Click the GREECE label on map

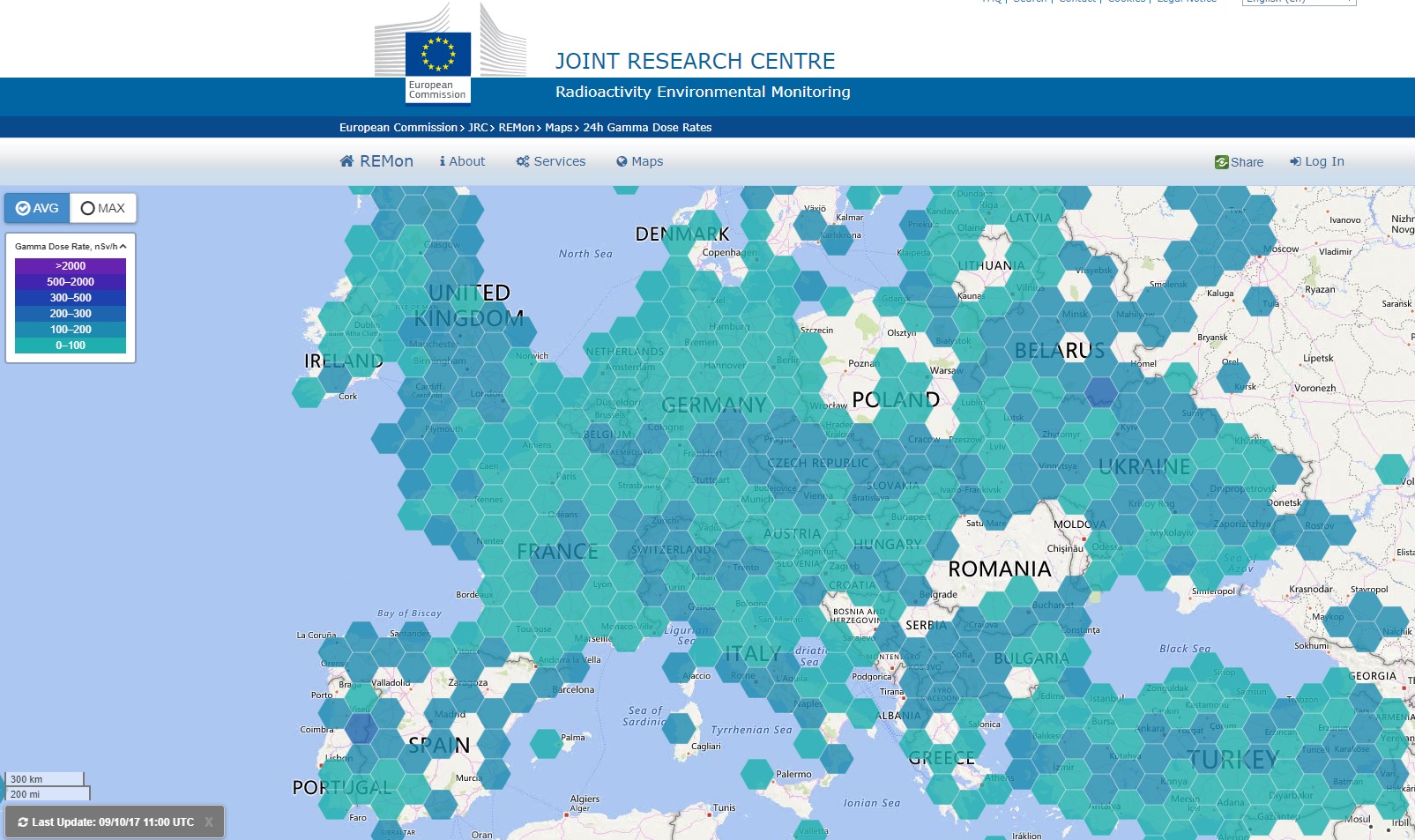942,758
